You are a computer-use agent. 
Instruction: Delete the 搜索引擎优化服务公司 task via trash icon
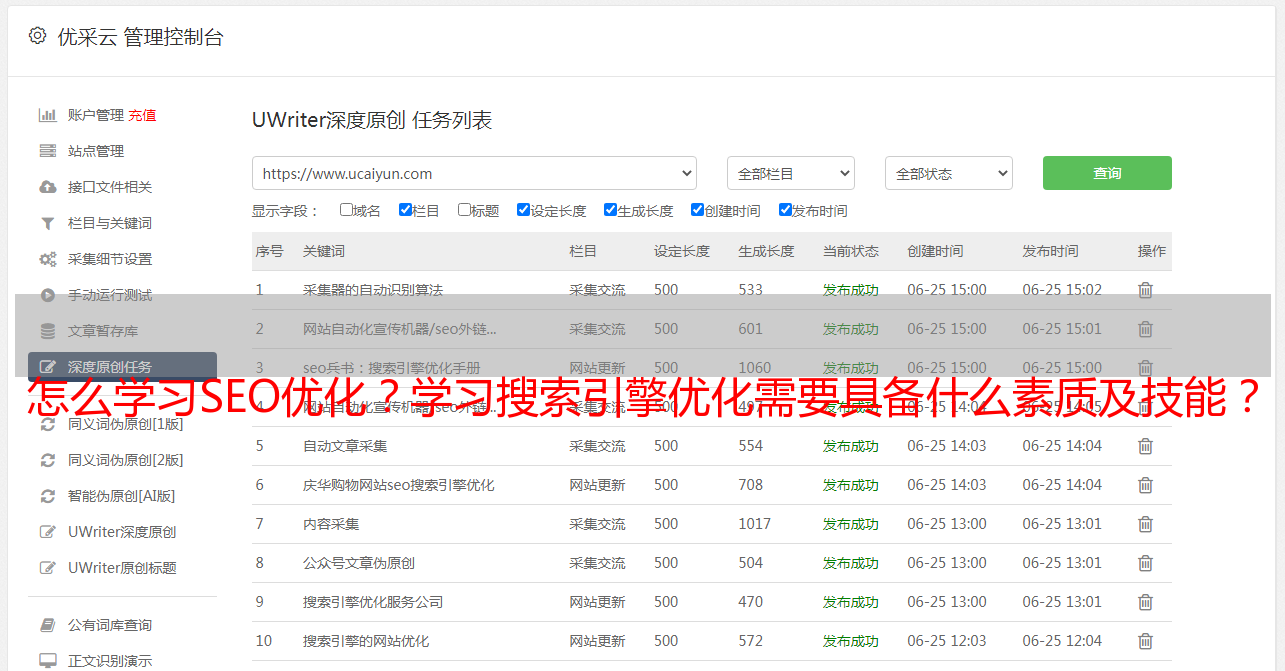point(1145,602)
